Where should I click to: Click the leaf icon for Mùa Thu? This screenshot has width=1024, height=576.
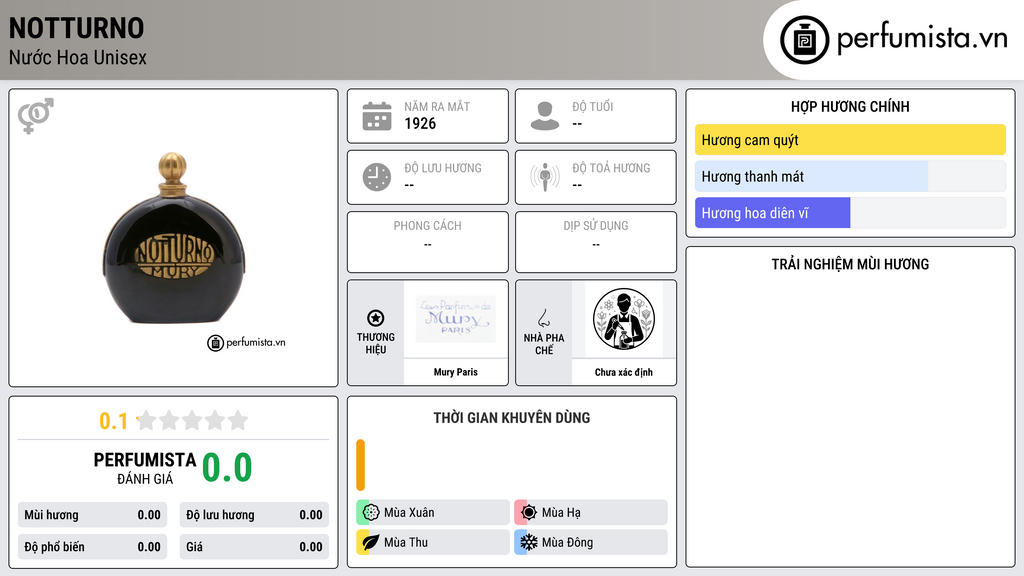tap(371, 542)
